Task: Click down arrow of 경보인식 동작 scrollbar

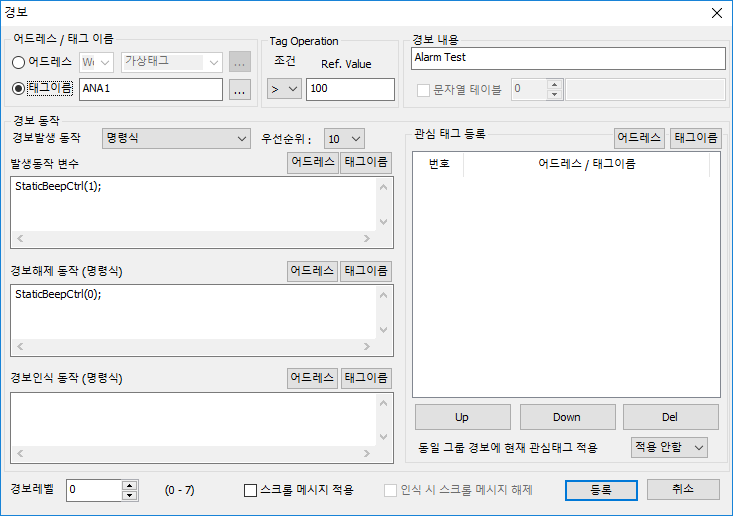Action: (384, 437)
